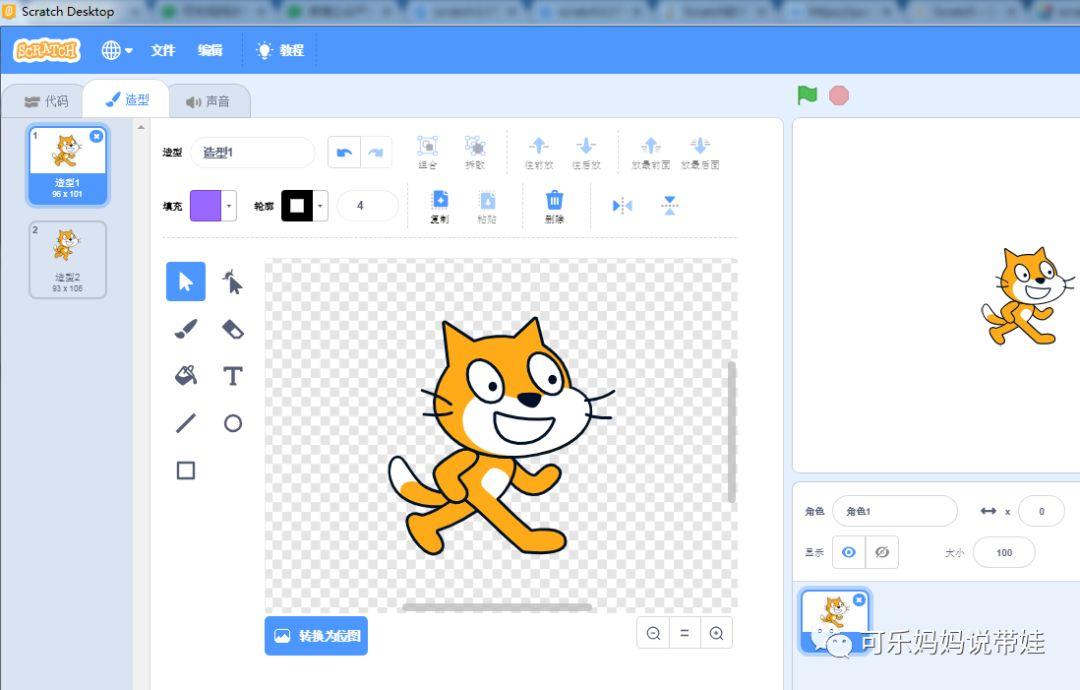Click the Paste icon
Screen dimensions: 1080x690
pyautogui.click(x=487, y=206)
